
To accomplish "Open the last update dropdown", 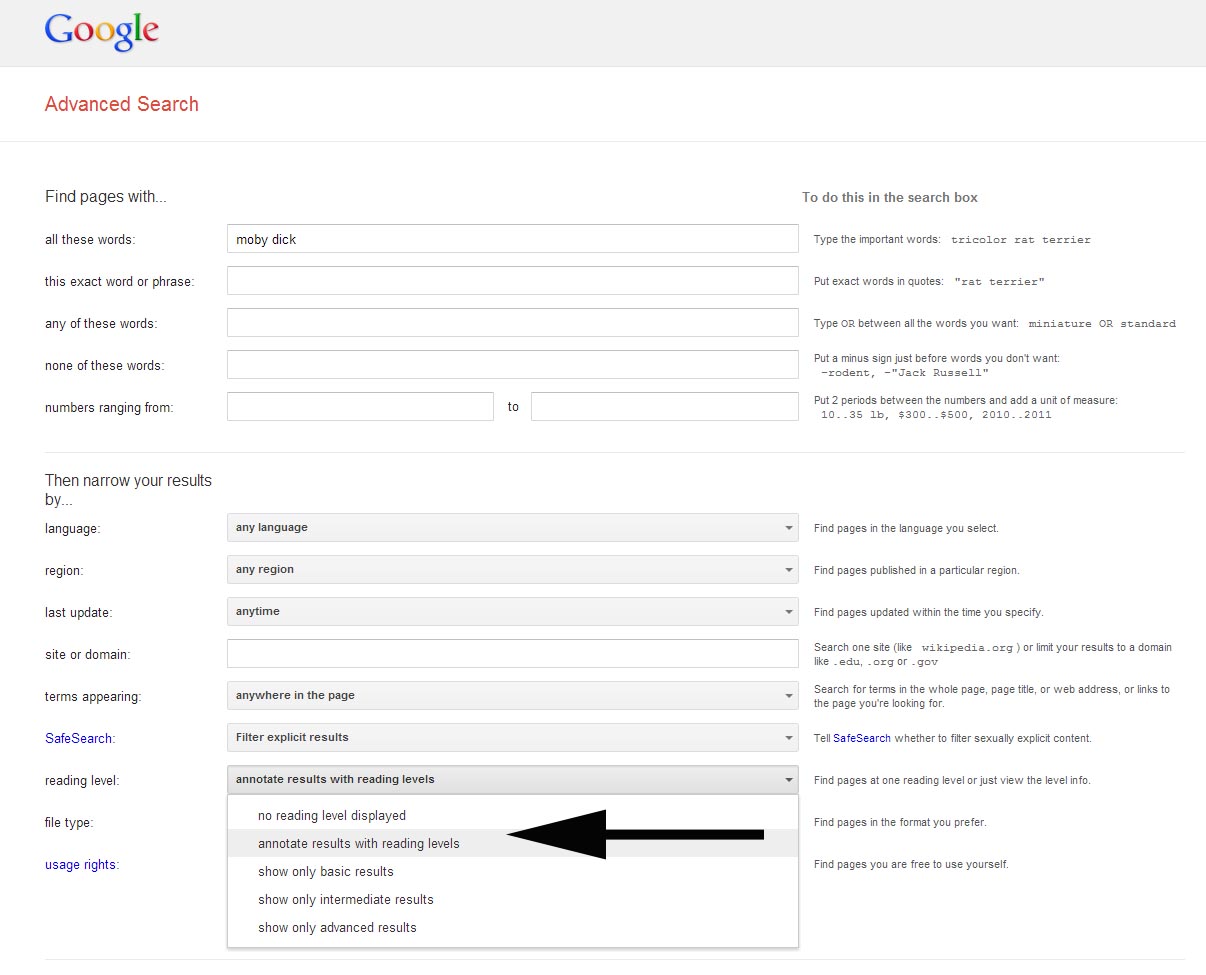I will pos(512,612).
